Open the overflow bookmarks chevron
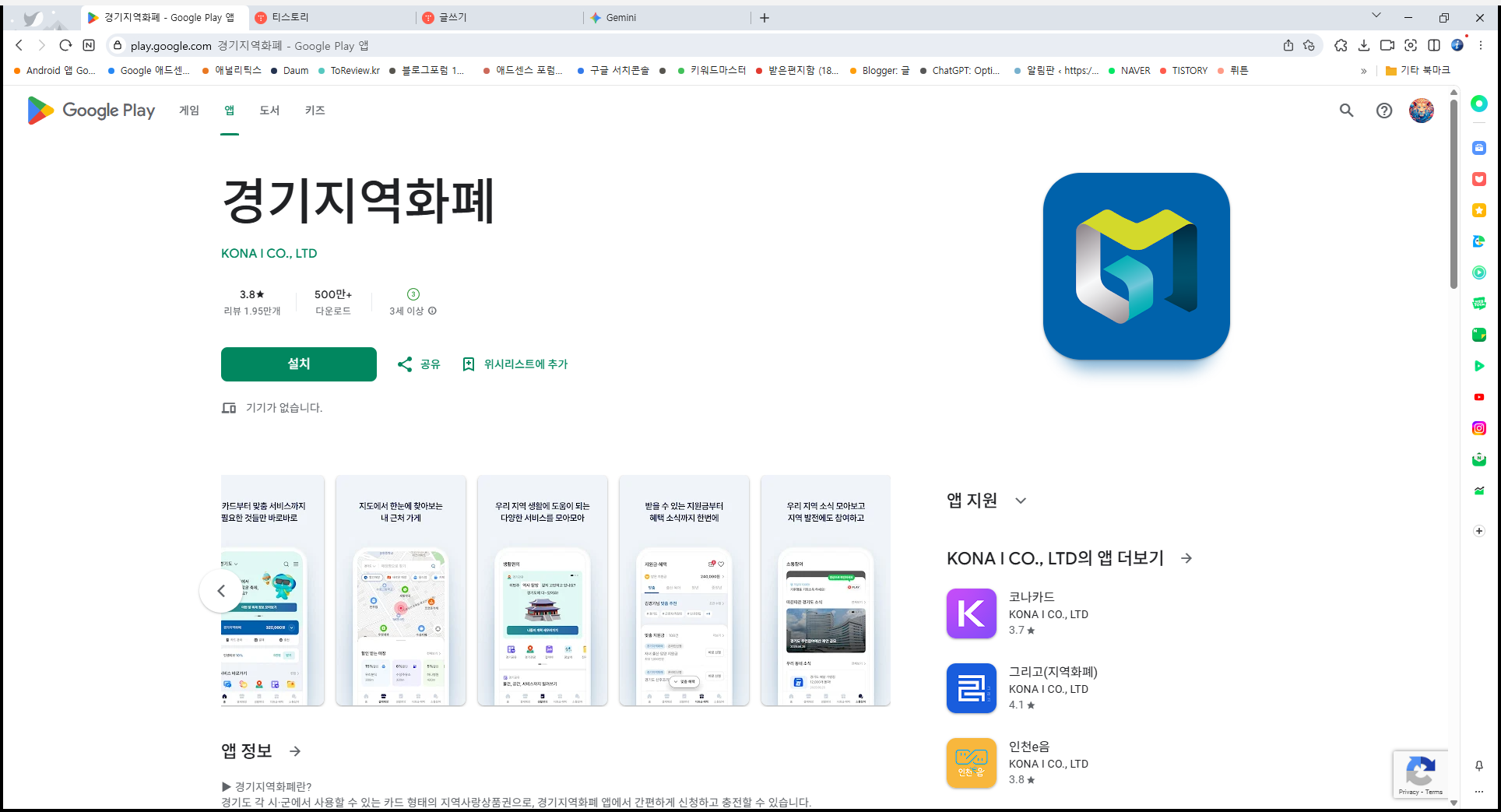Screen dimensions: 1501x812 1364,70
